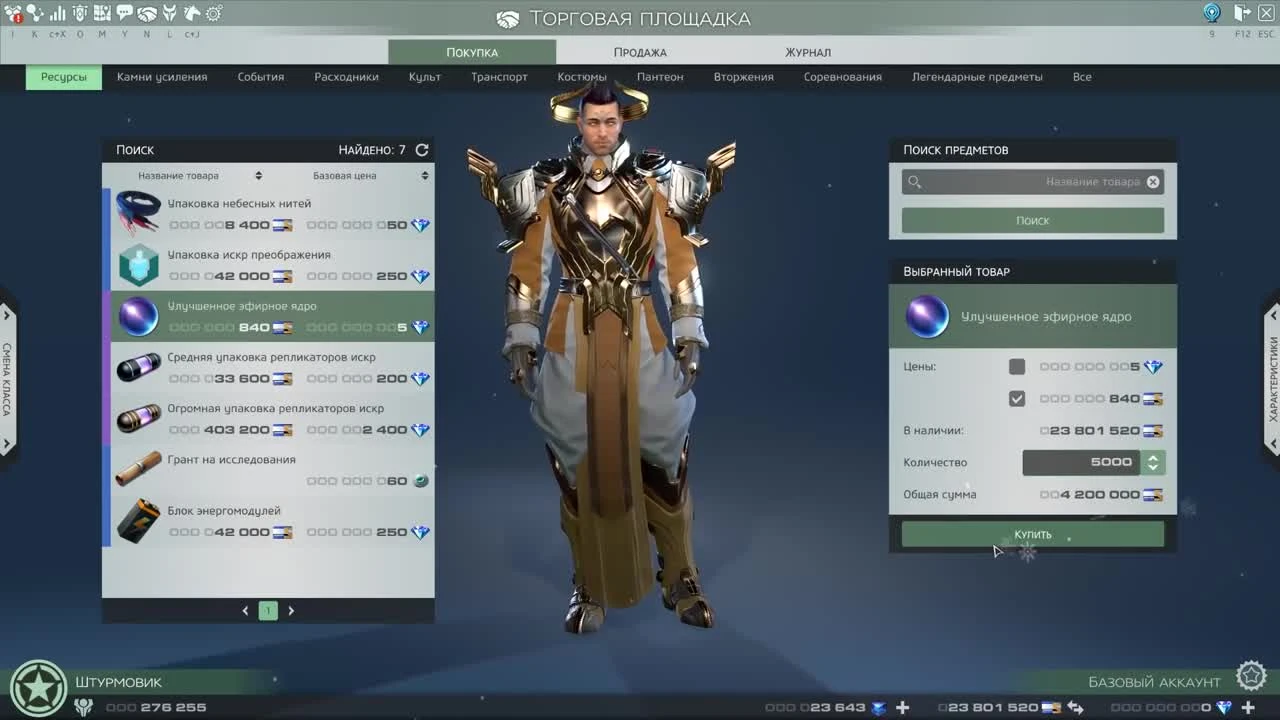Open the chat messages icon
1280x720 pixels.
124,13
